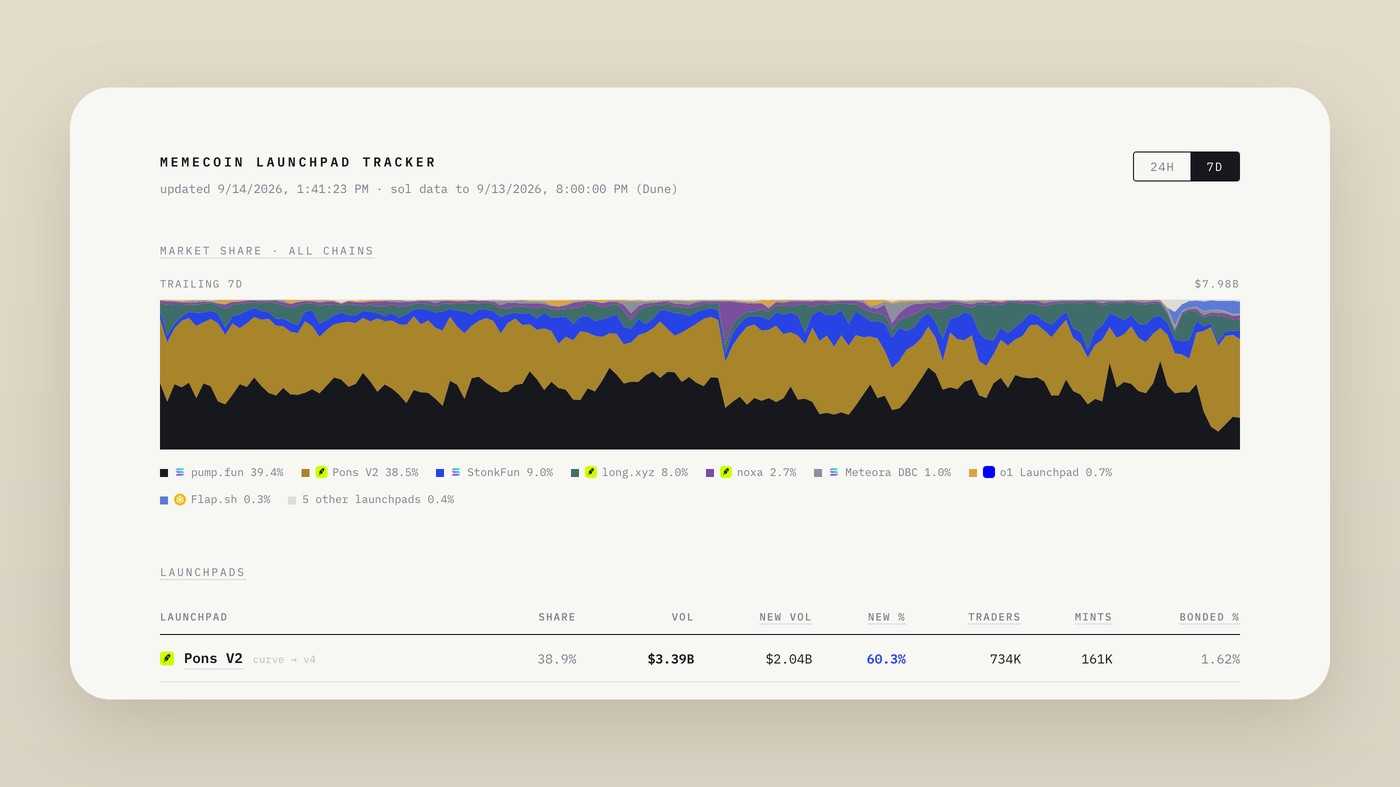Click the green long.xyz legend color swatch

coord(575,473)
